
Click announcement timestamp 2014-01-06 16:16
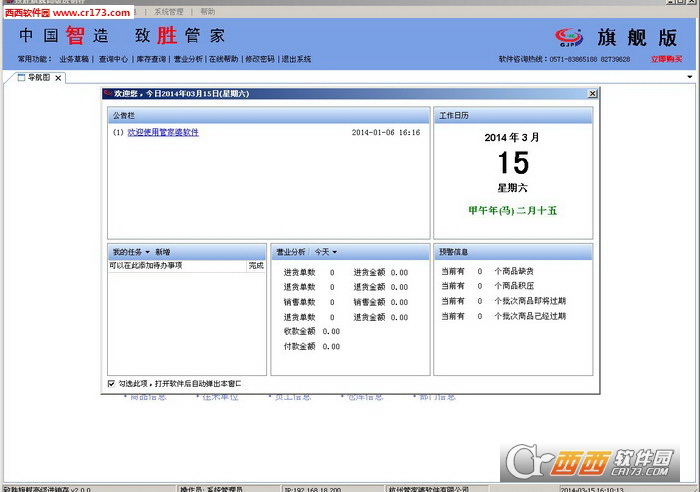tap(386, 132)
